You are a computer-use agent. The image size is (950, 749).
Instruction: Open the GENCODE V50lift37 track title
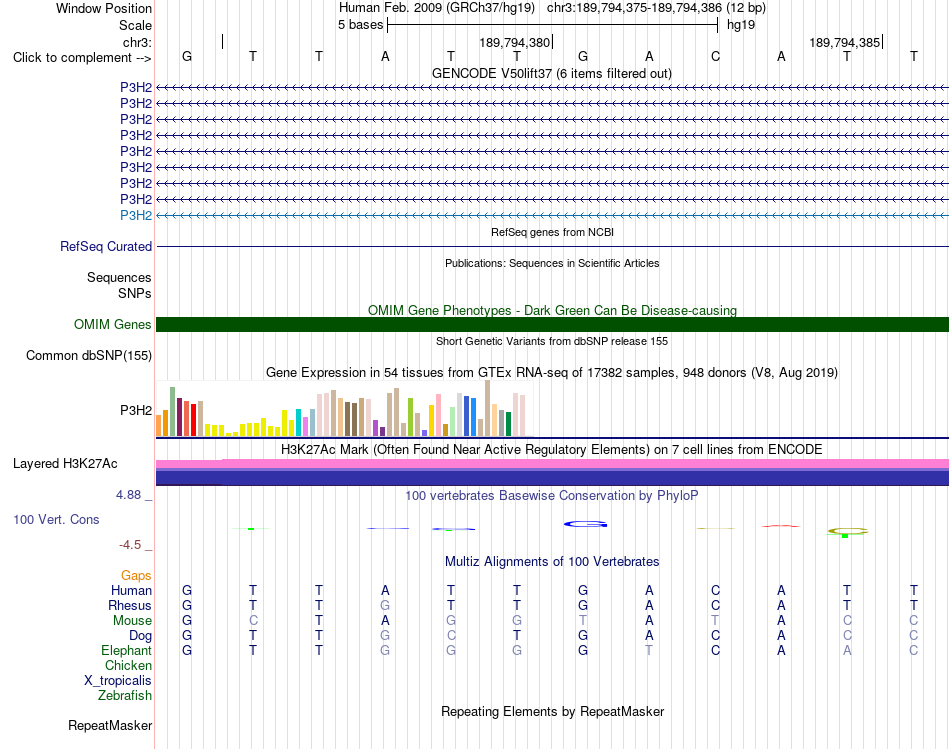pyautogui.click(x=552, y=73)
